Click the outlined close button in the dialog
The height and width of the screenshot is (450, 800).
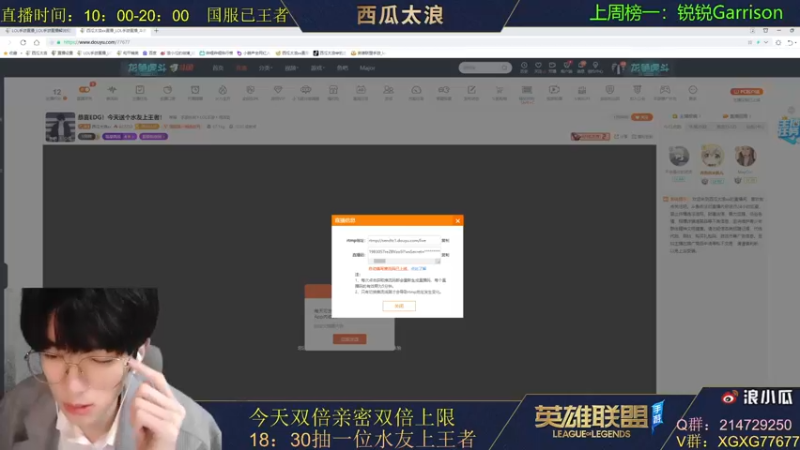pos(399,306)
